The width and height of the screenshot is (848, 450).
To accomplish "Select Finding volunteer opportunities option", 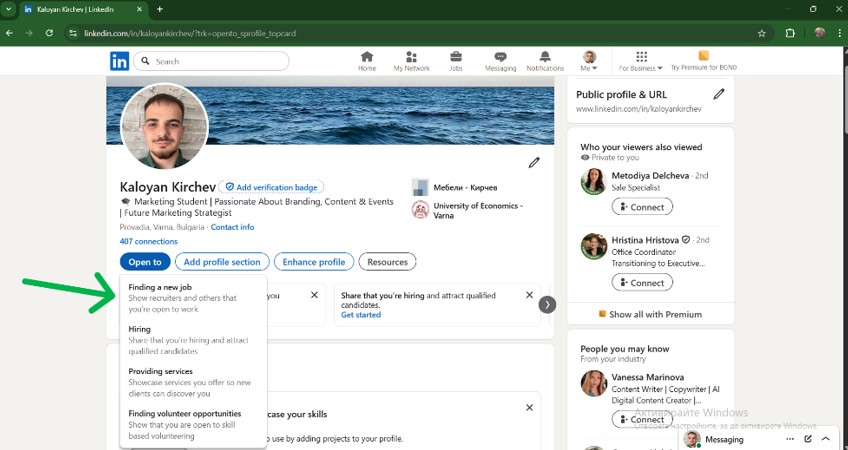I will [x=193, y=424].
